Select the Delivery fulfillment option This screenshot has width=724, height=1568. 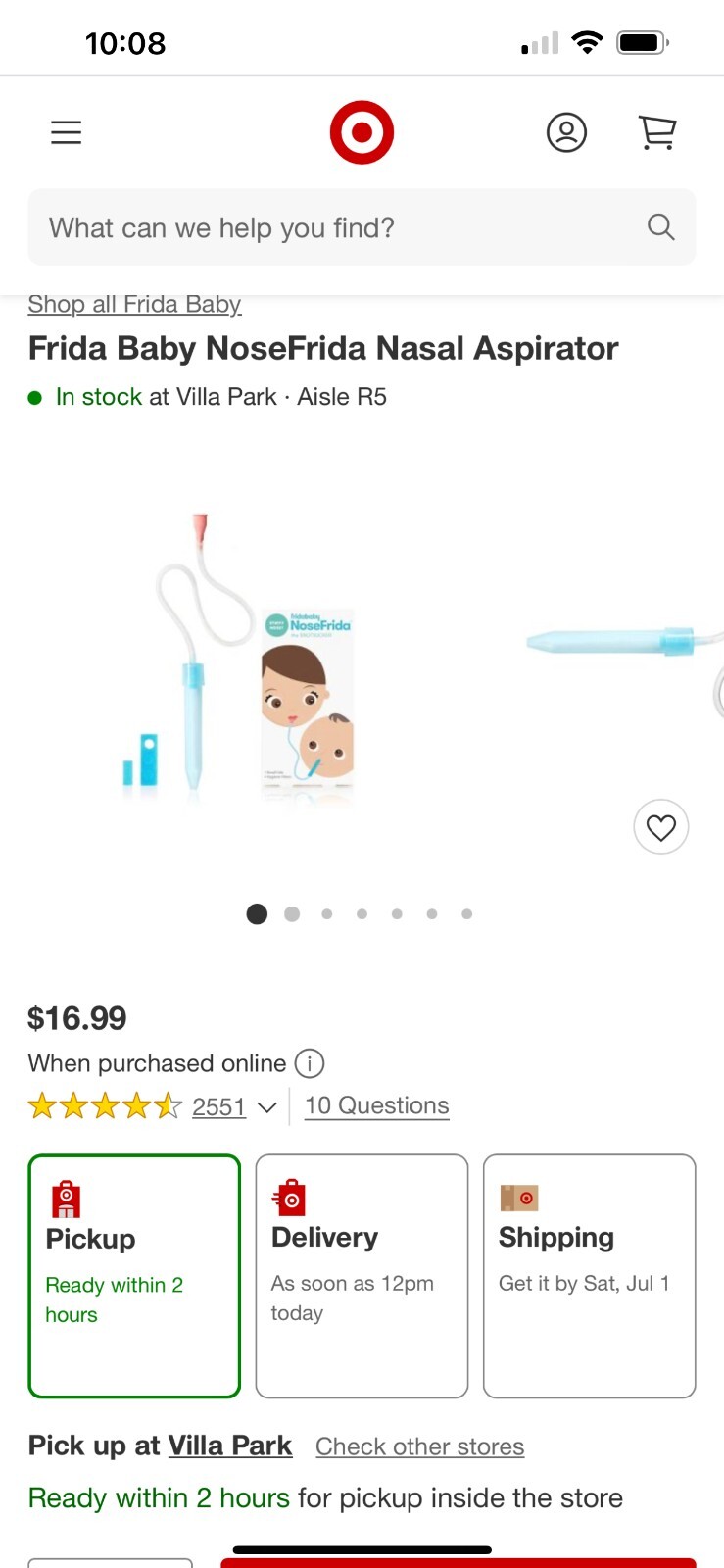point(362,1275)
